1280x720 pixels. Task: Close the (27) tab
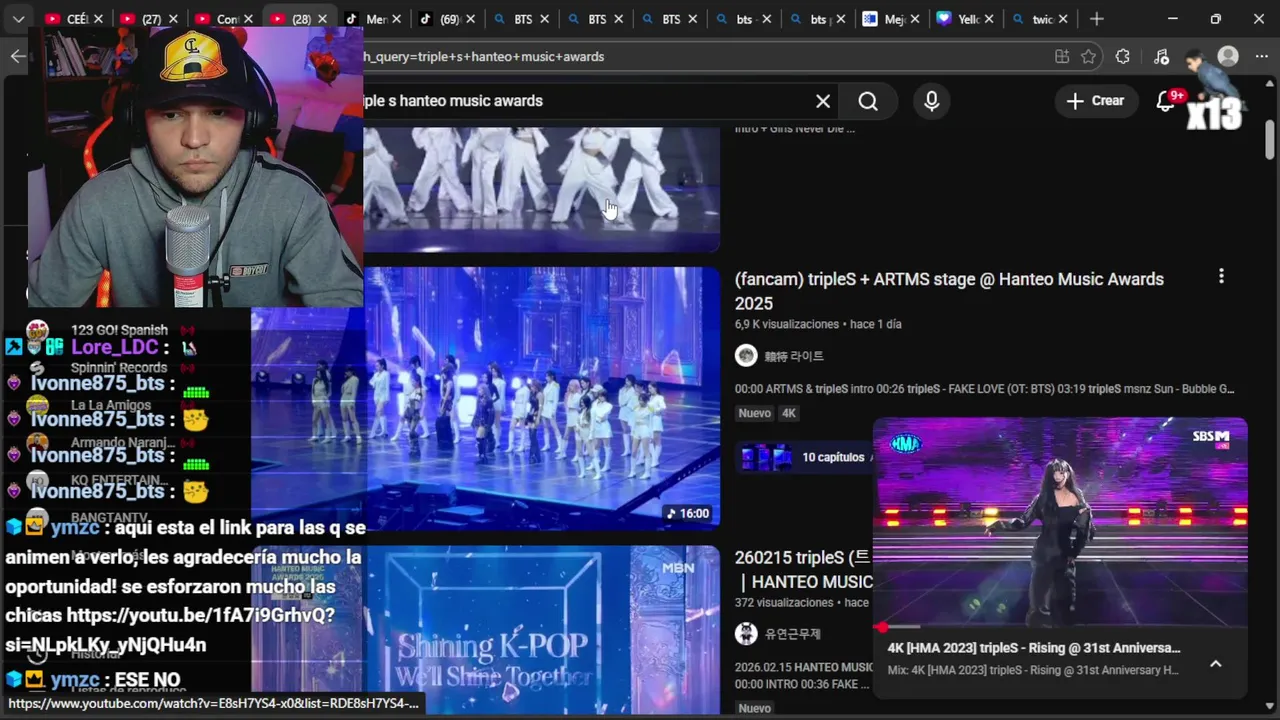tap(173, 19)
